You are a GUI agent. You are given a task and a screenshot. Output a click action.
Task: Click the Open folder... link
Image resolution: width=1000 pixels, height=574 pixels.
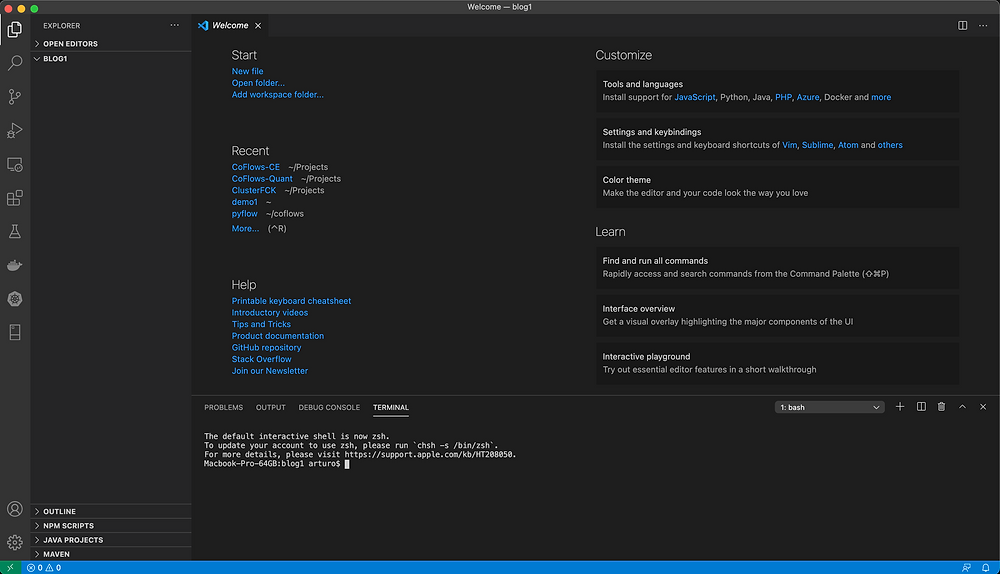coord(258,83)
